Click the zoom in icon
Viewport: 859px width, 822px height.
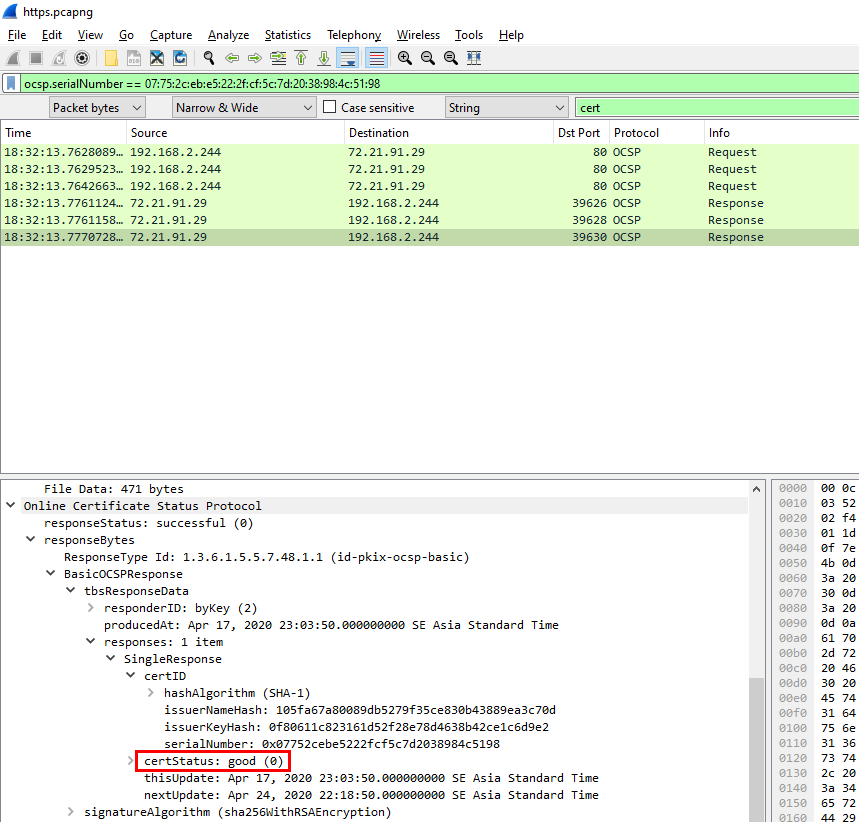(405, 58)
